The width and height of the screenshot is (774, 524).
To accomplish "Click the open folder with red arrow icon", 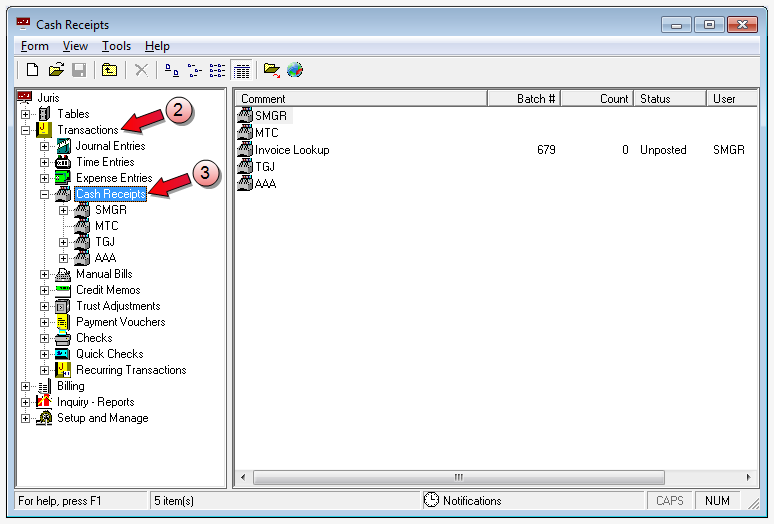I will click(271, 70).
